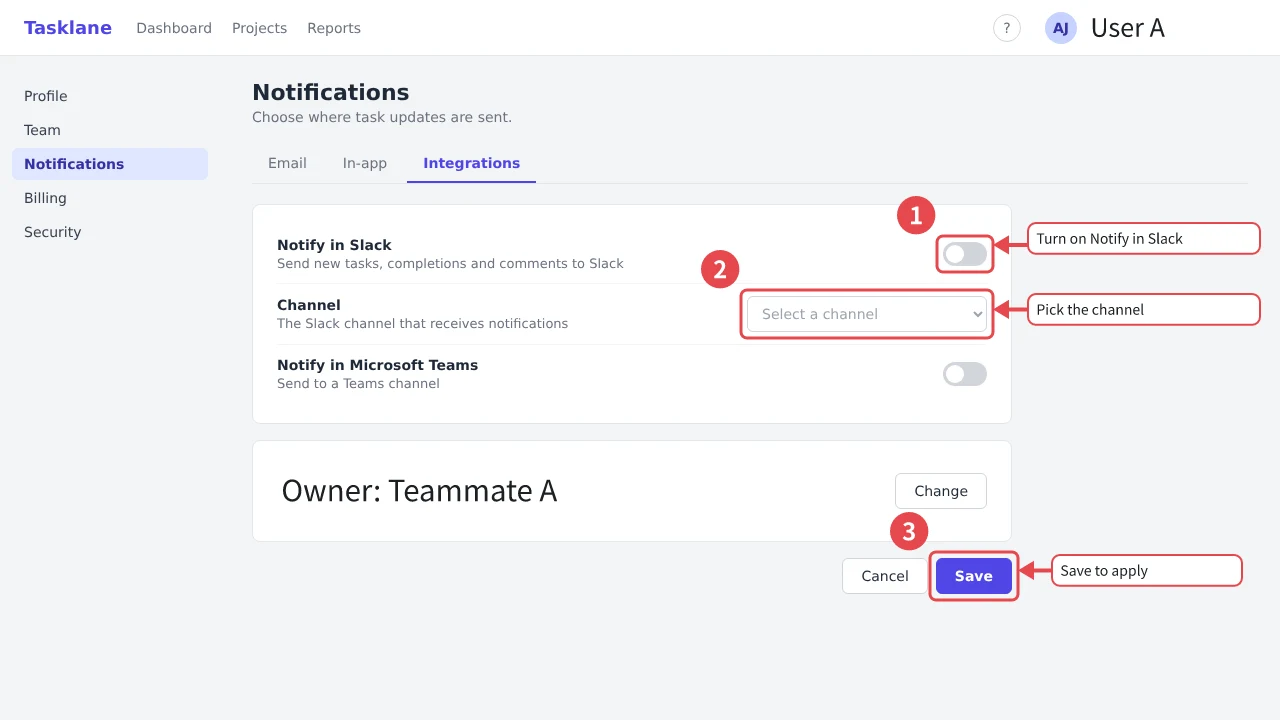Click the Tasklane logo
This screenshot has height=720, width=1280.
coord(68,28)
